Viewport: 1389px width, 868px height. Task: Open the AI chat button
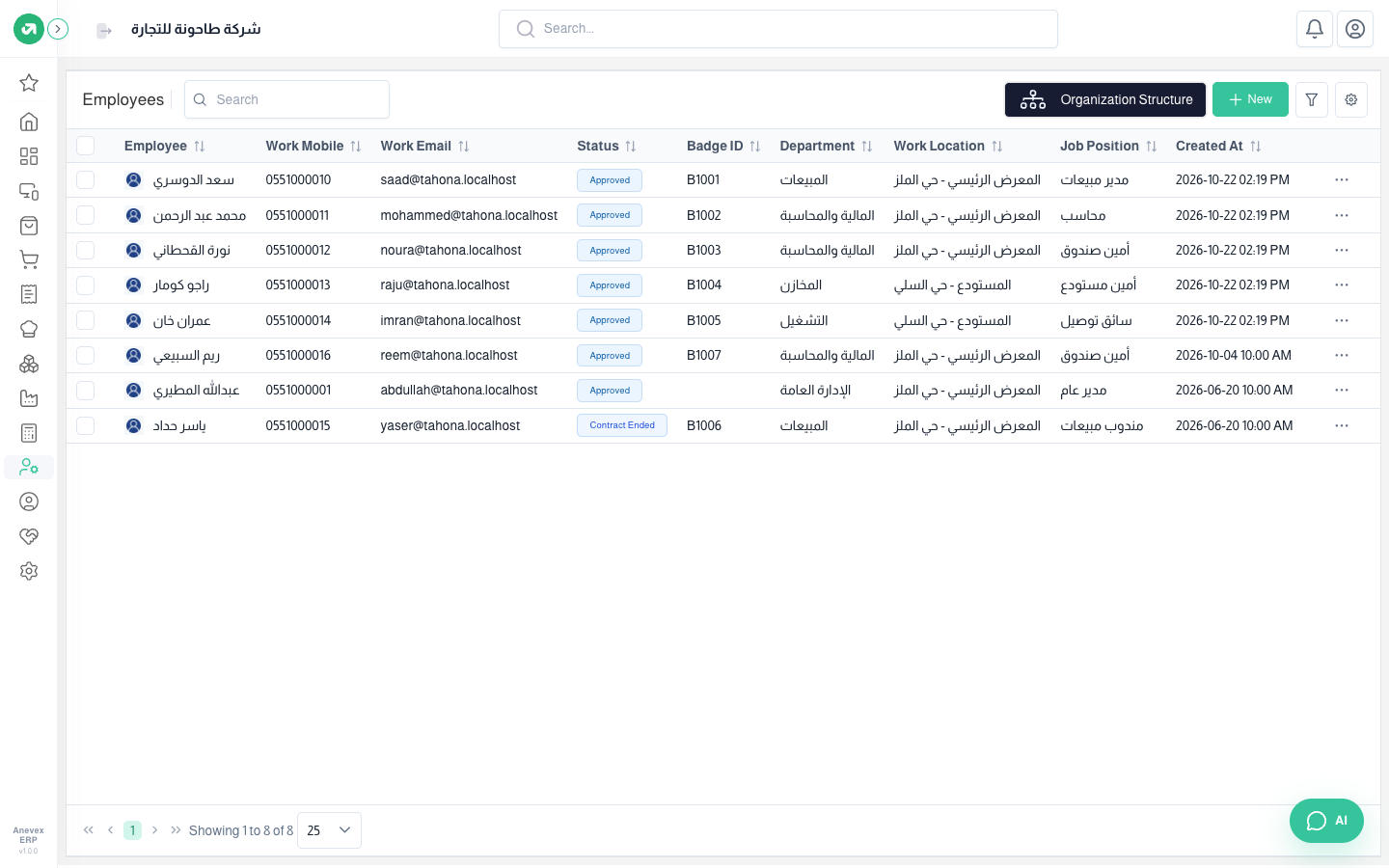click(1326, 821)
